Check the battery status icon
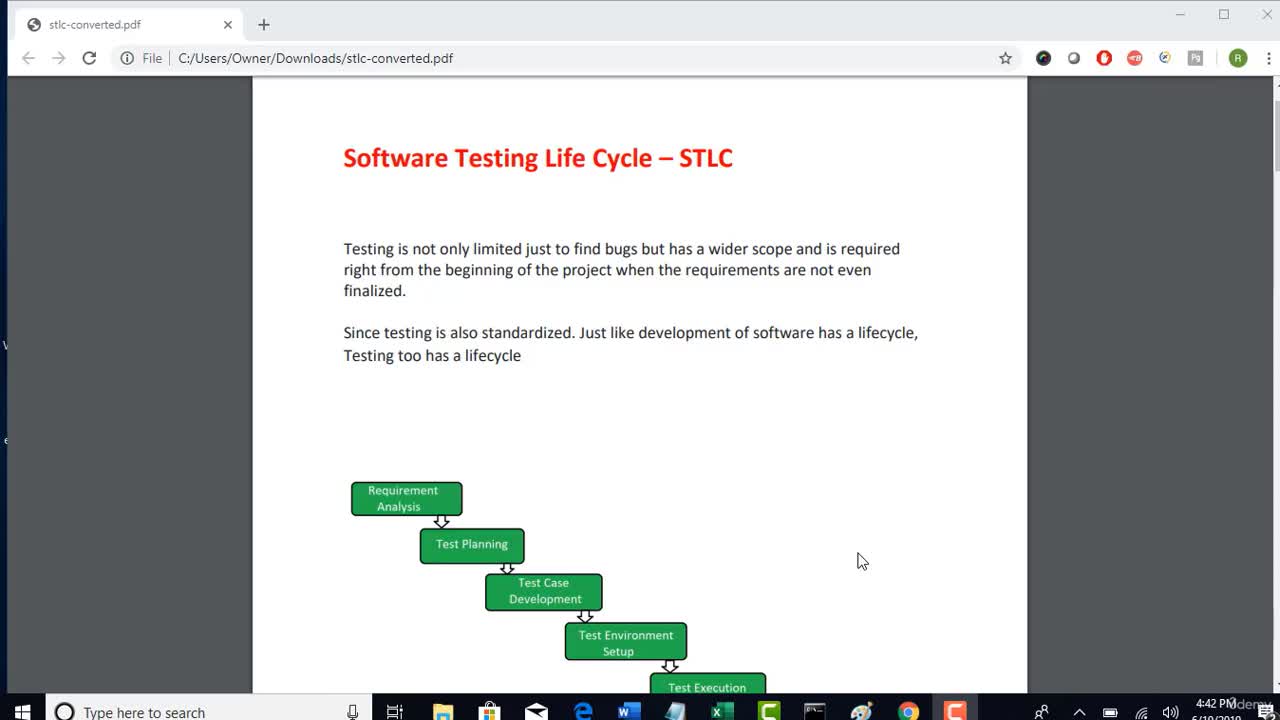The height and width of the screenshot is (720, 1280). [1110, 712]
